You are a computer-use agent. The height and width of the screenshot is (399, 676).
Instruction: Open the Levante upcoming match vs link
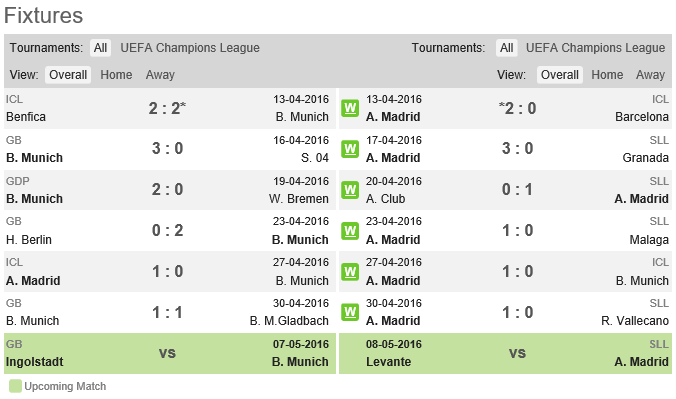[517, 354]
